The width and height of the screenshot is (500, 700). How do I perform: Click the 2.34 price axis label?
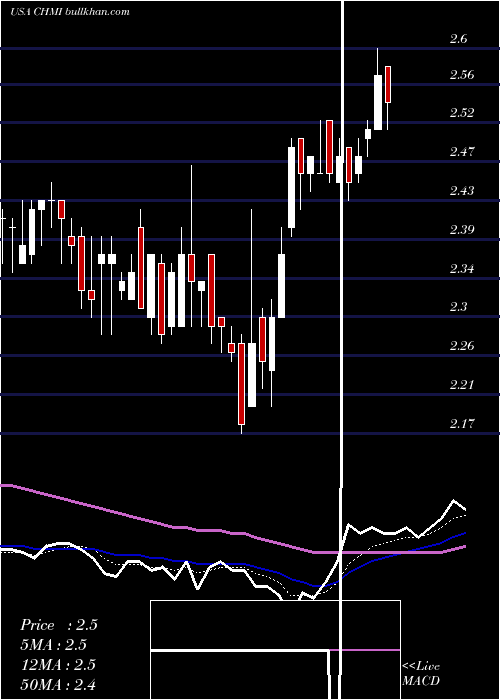pos(462,269)
